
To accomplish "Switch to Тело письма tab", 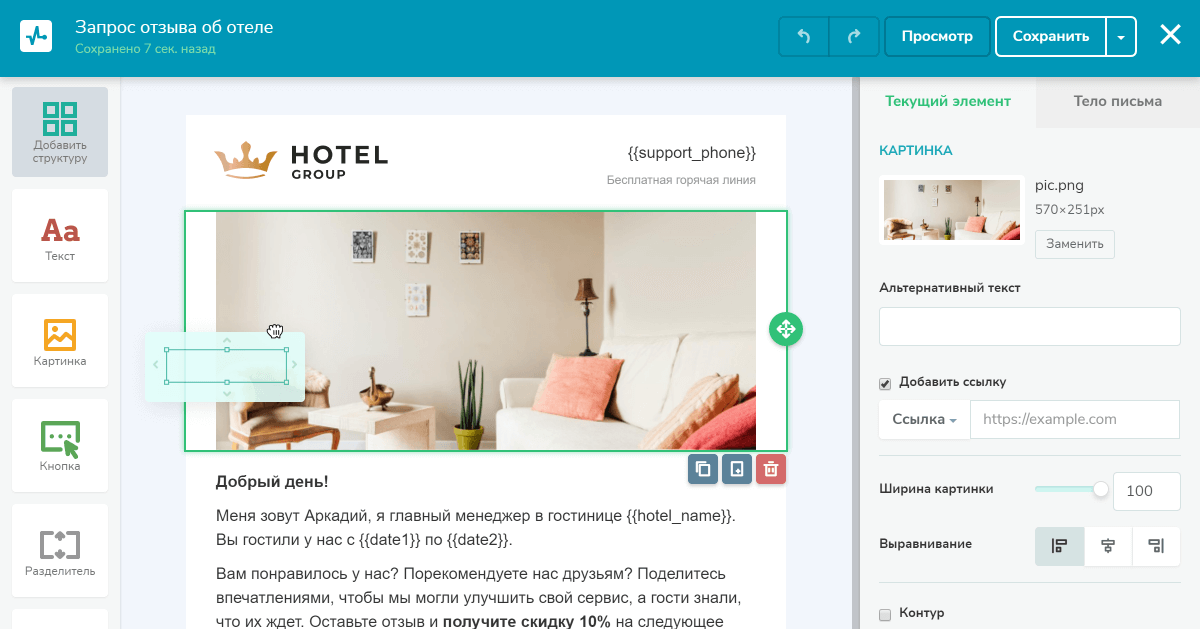I will pos(1118,101).
